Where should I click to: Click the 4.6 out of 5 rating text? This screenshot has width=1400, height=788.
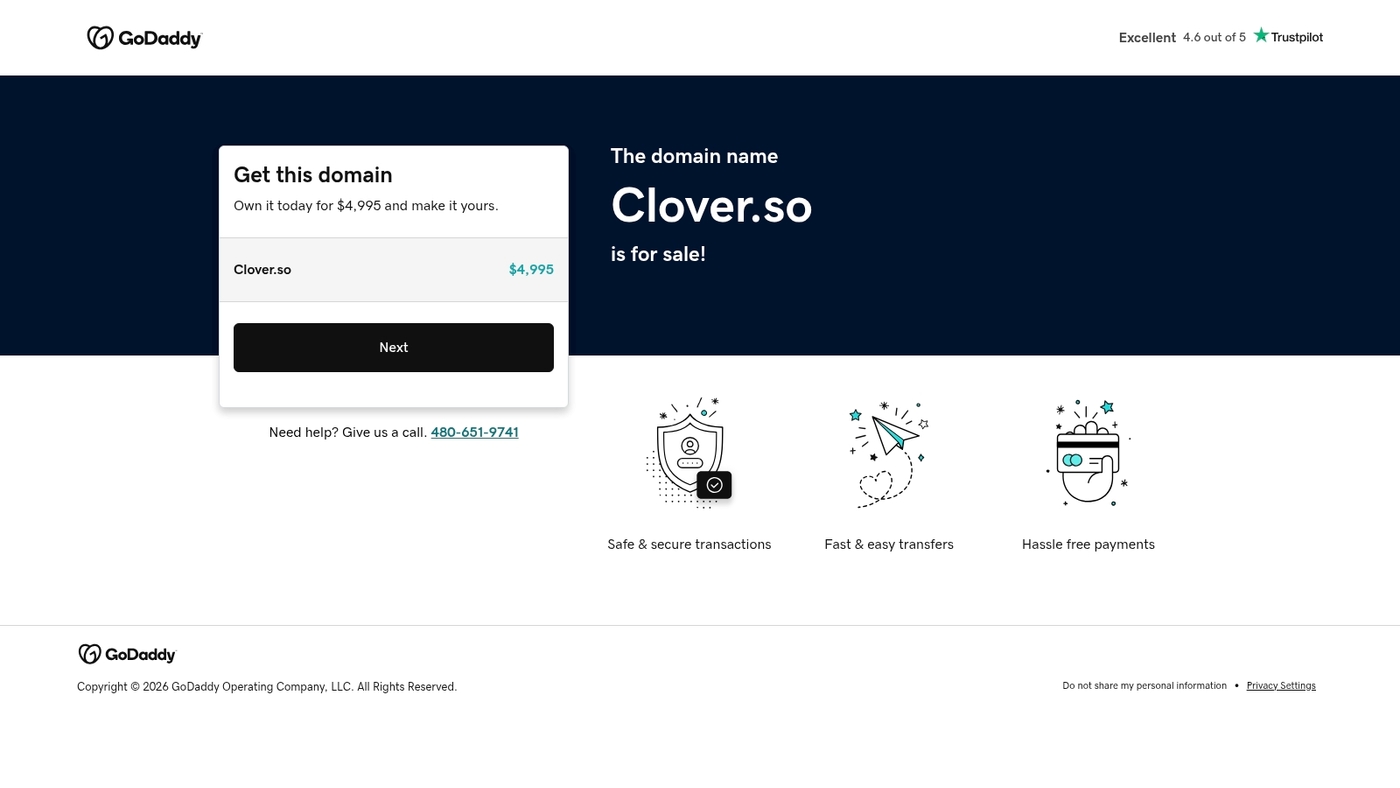1213,37
